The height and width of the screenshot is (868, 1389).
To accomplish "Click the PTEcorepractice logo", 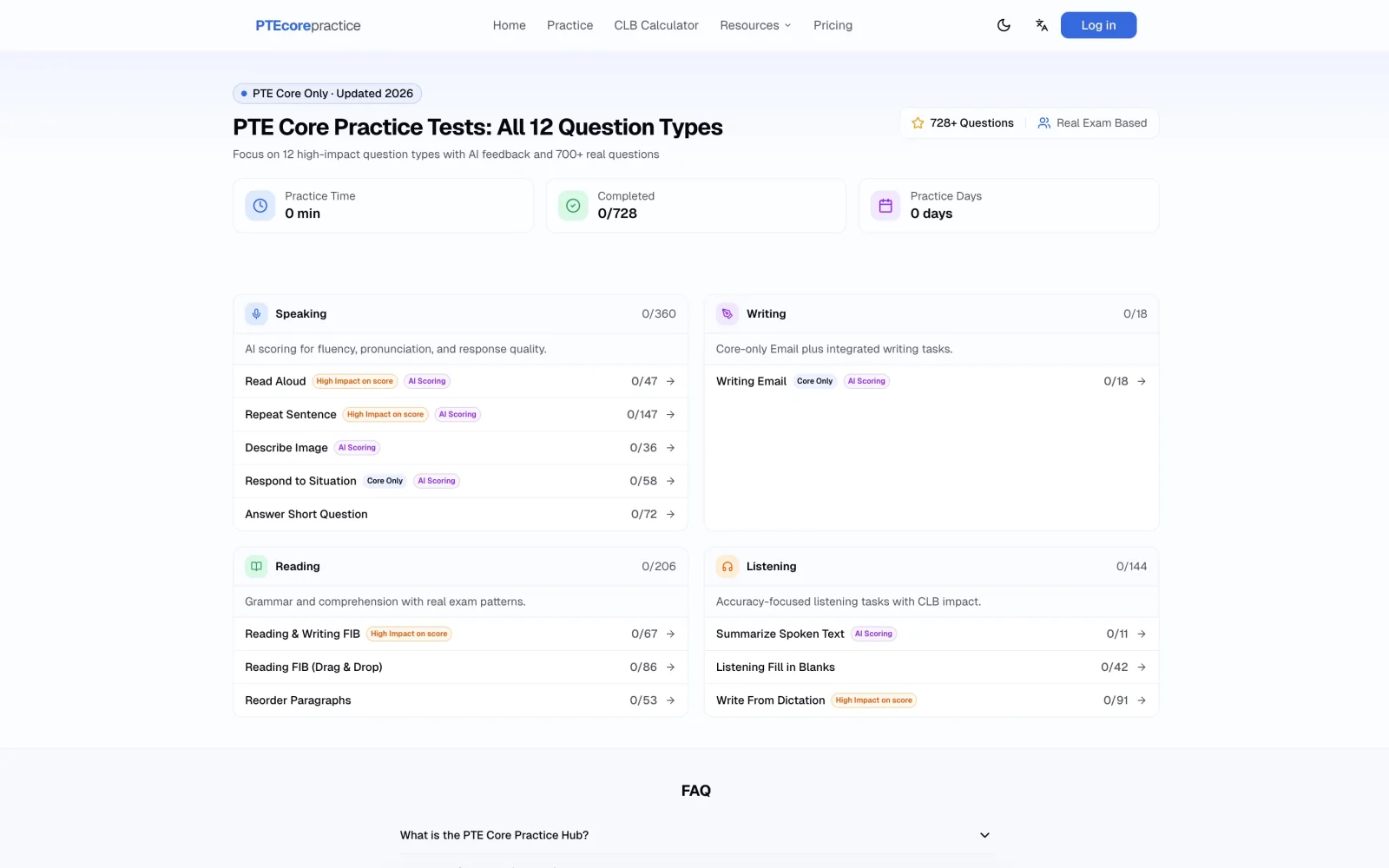I will [308, 25].
